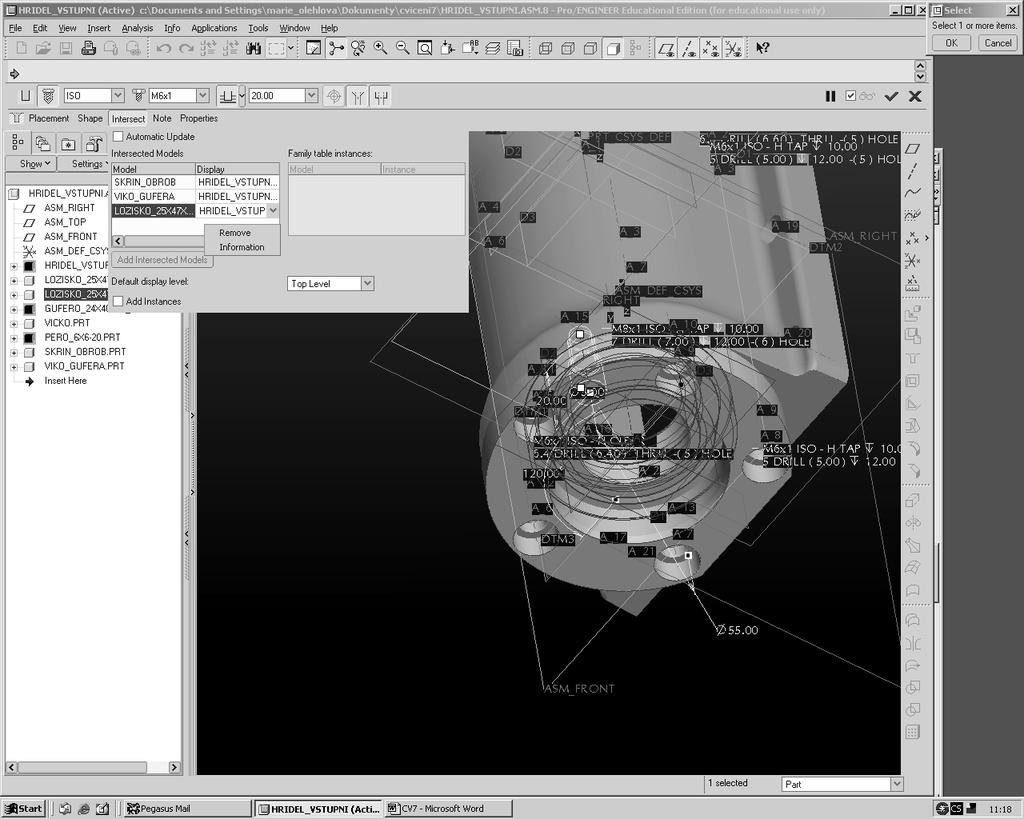Click the Redo arrow icon
This screenshot has width=1024, height=819.
186,48
